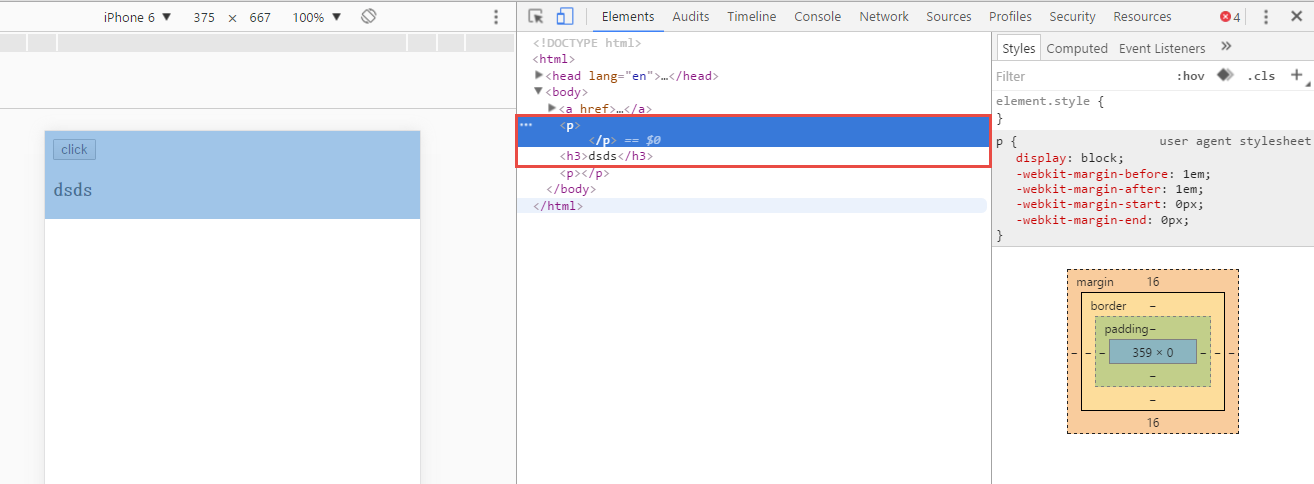Close the DevTools panel
1314x484 pixels.
click(x=1296, y=17)
